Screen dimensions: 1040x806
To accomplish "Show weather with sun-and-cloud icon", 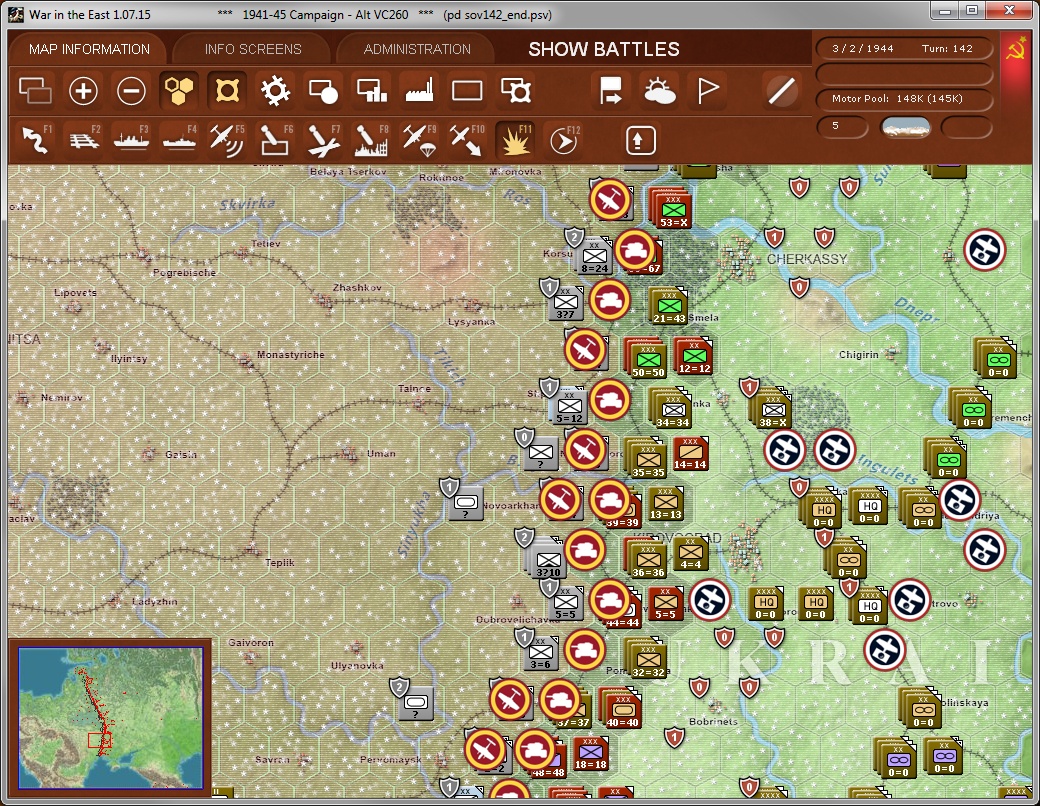I will [659, 91].
